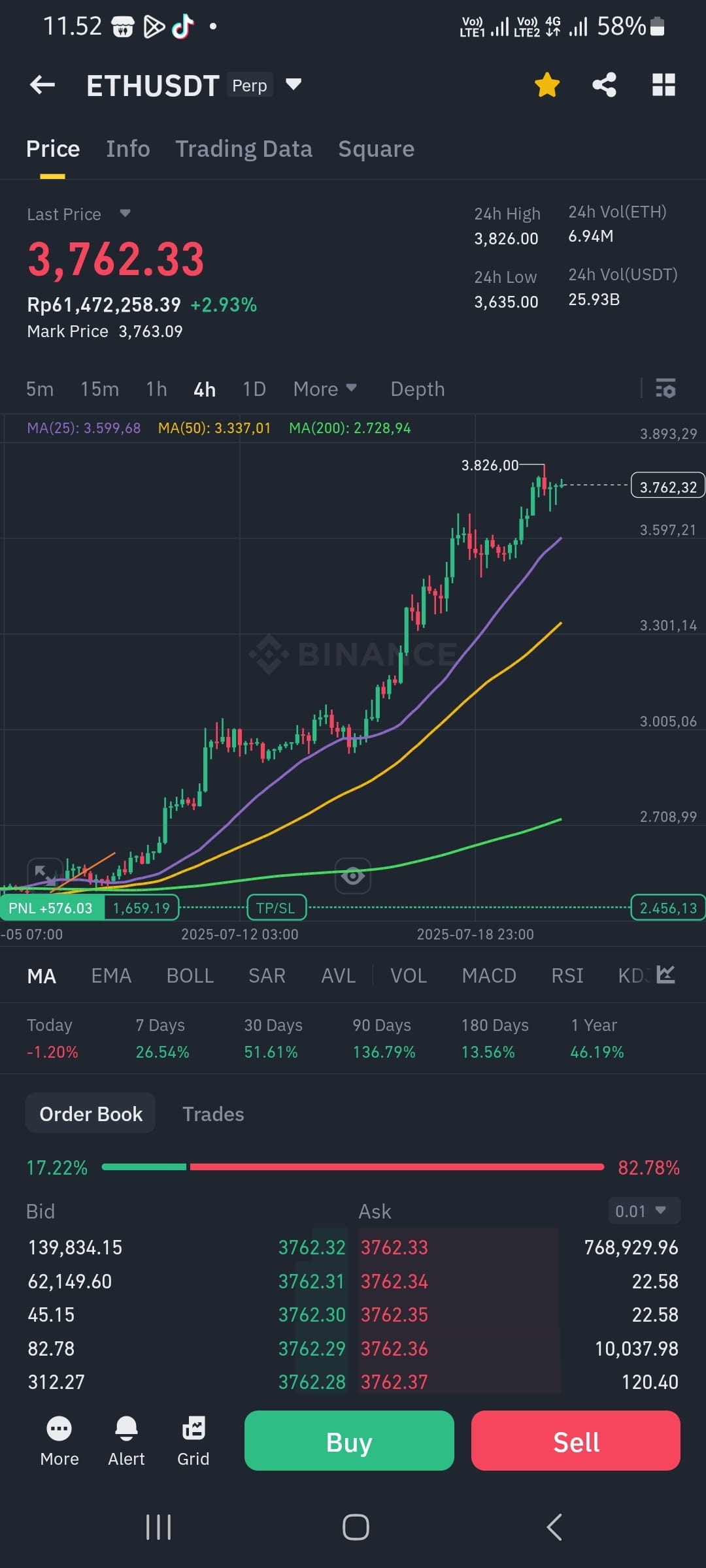The image size is (706, 1568).
Task: Open the indicator settings chart icon
Action: (x=665, y=975)
